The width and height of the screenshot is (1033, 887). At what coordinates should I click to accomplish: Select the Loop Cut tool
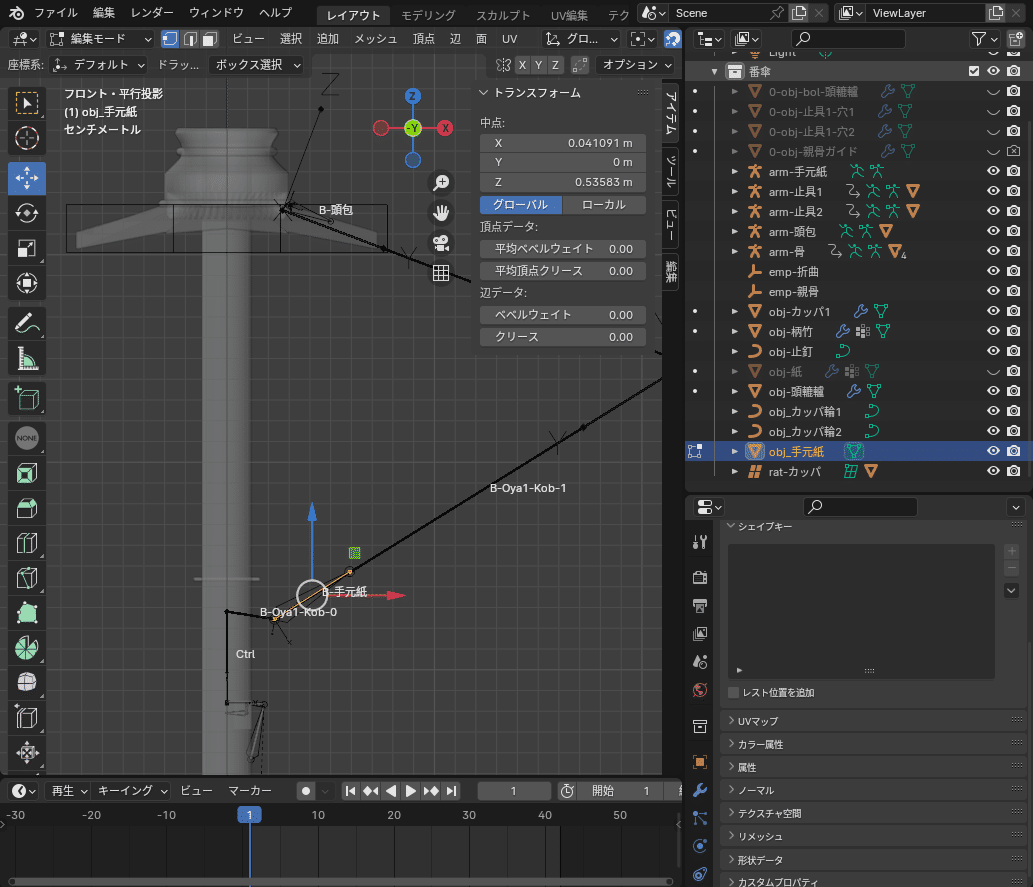click(27, 578)
